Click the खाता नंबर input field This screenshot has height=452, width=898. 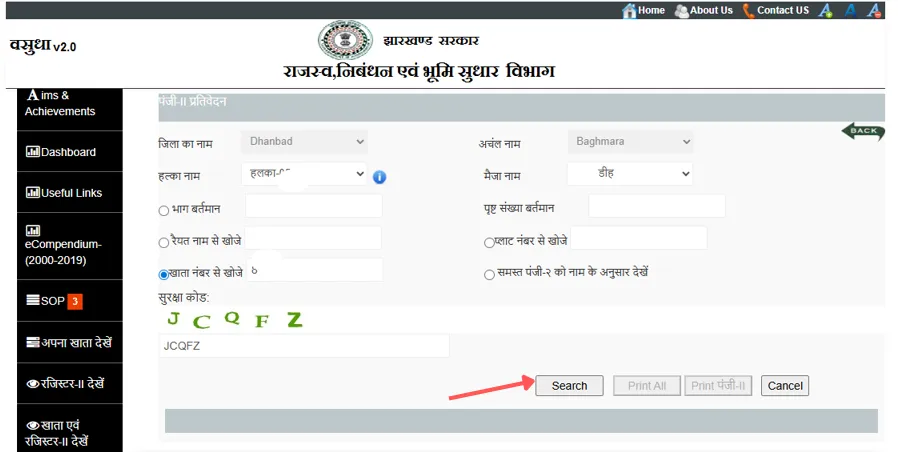[314, 270]
